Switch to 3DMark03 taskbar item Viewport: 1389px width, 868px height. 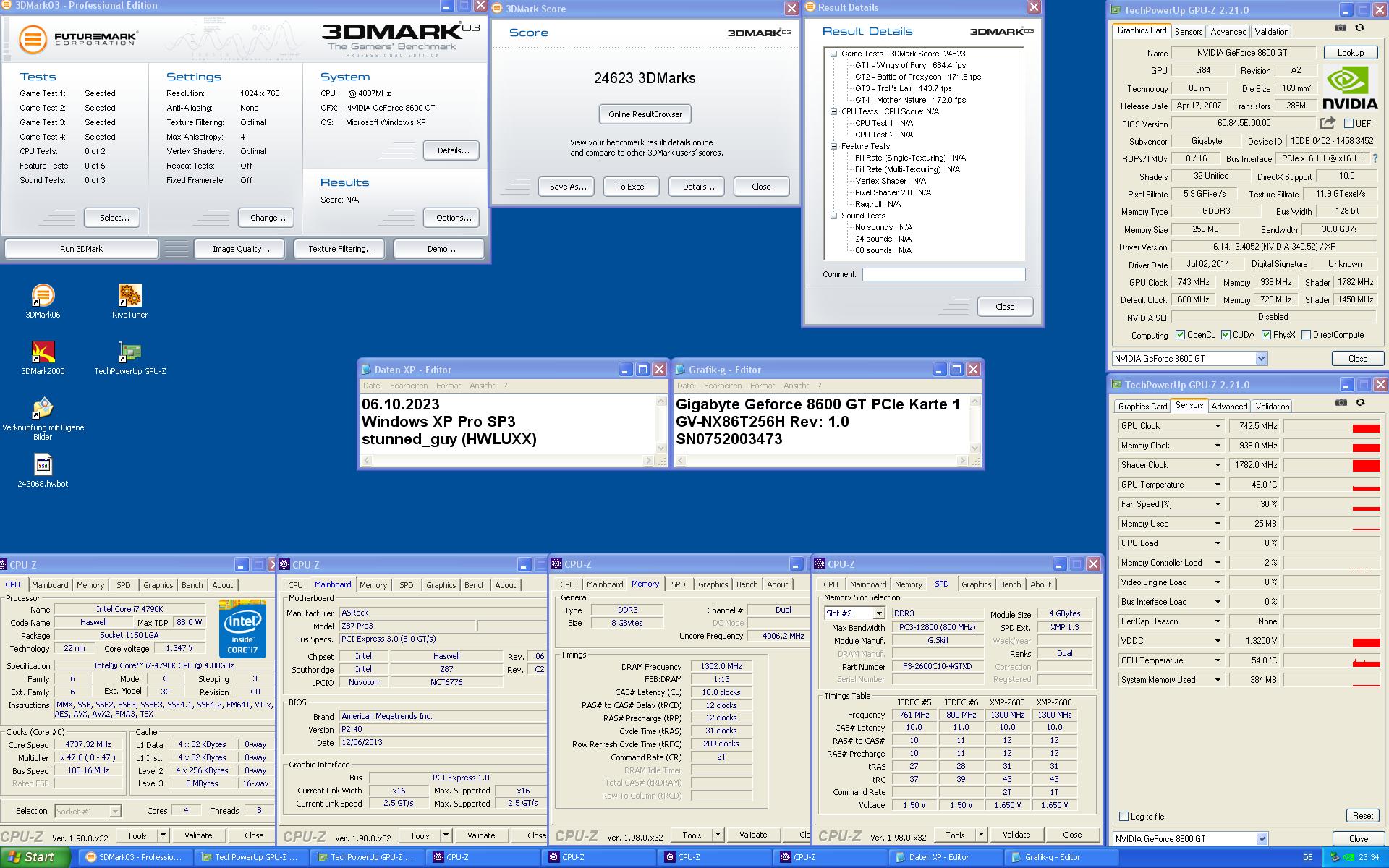click(x=135, y=857)
